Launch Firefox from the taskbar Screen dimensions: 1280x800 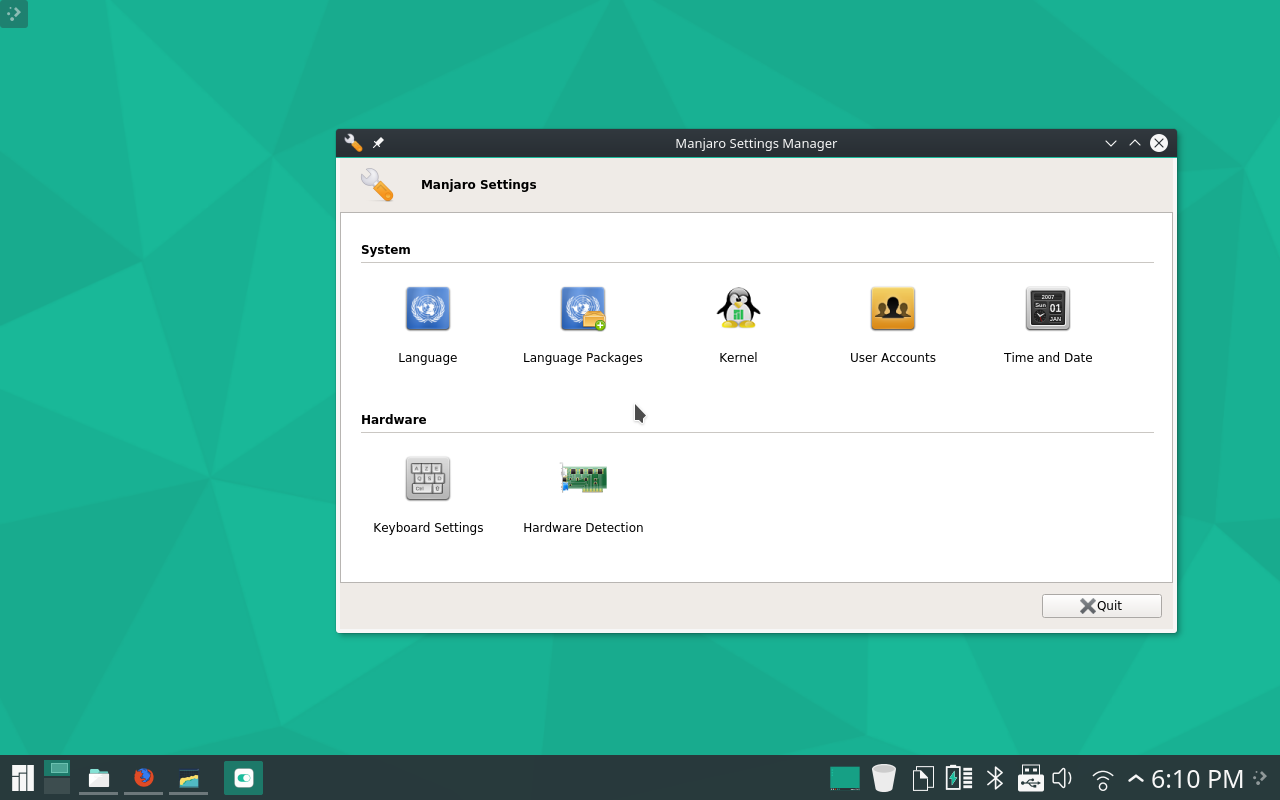[x=143, y=777]
